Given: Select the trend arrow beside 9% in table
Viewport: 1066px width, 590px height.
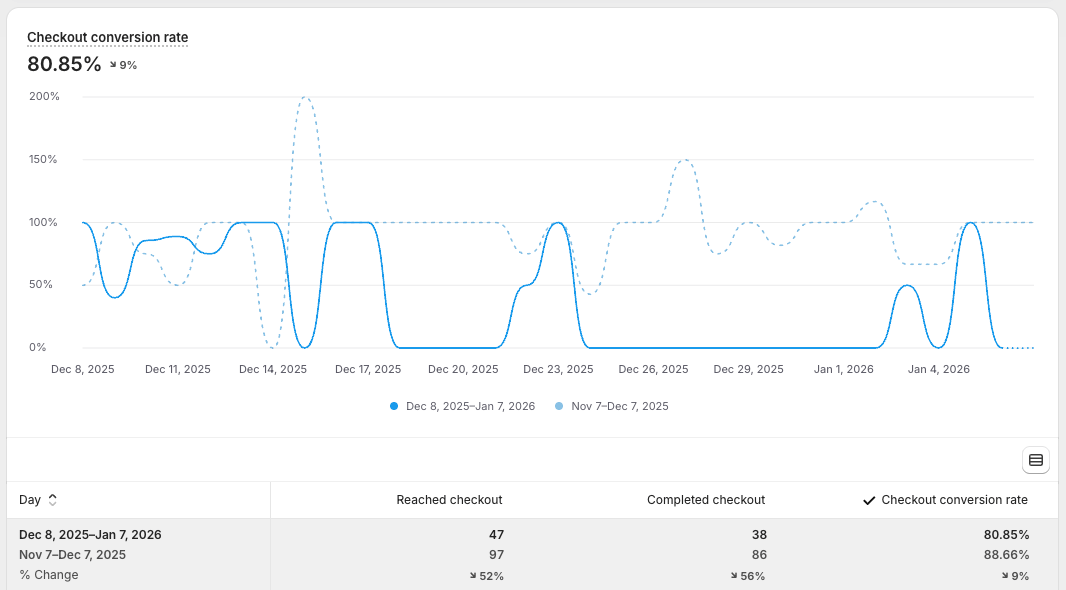Looking at the screenshot, I should click(1006, 575).
